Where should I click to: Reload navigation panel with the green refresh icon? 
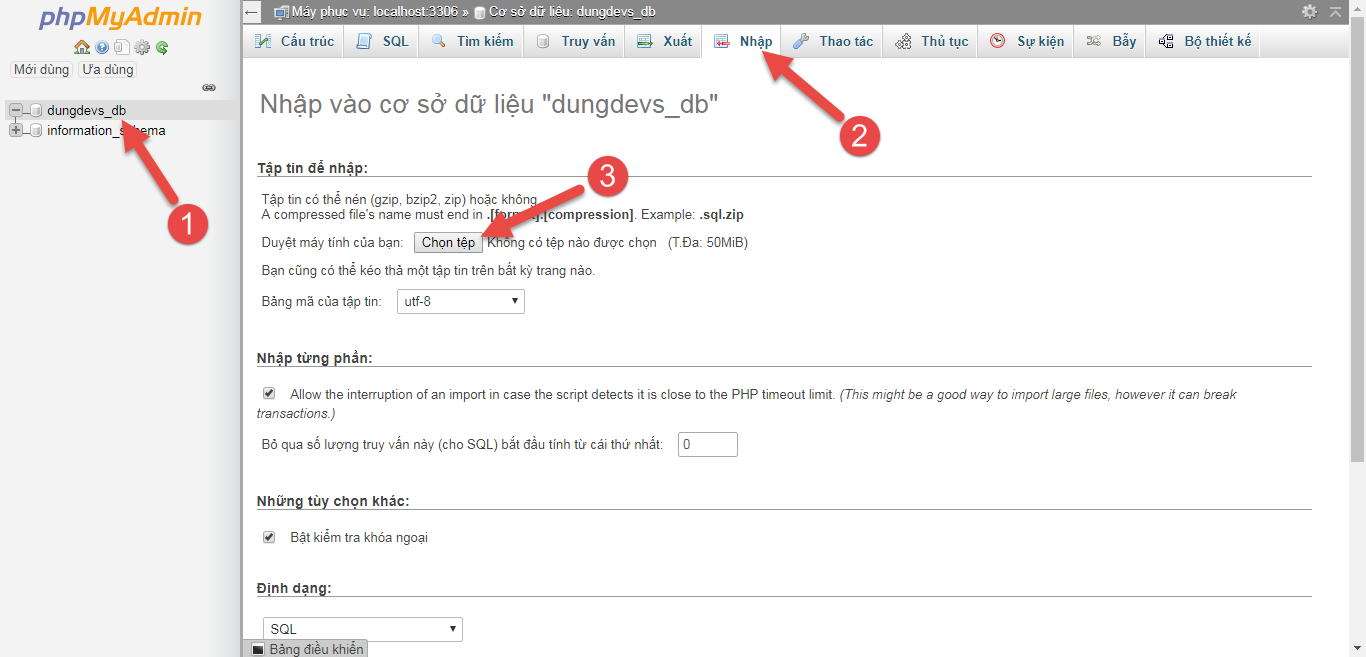(162, 47)
